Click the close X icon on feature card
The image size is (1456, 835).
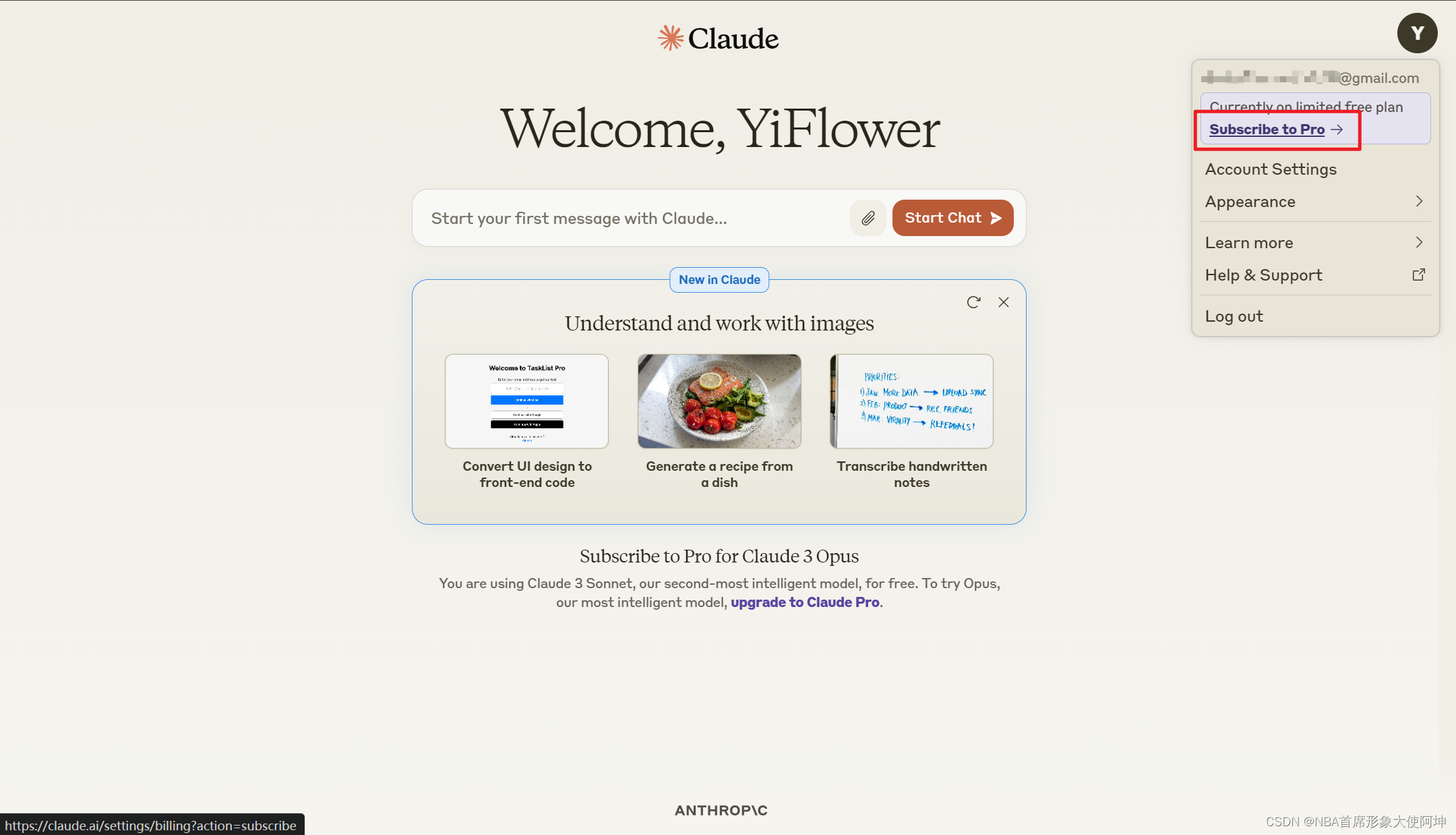click(1004, 302)
